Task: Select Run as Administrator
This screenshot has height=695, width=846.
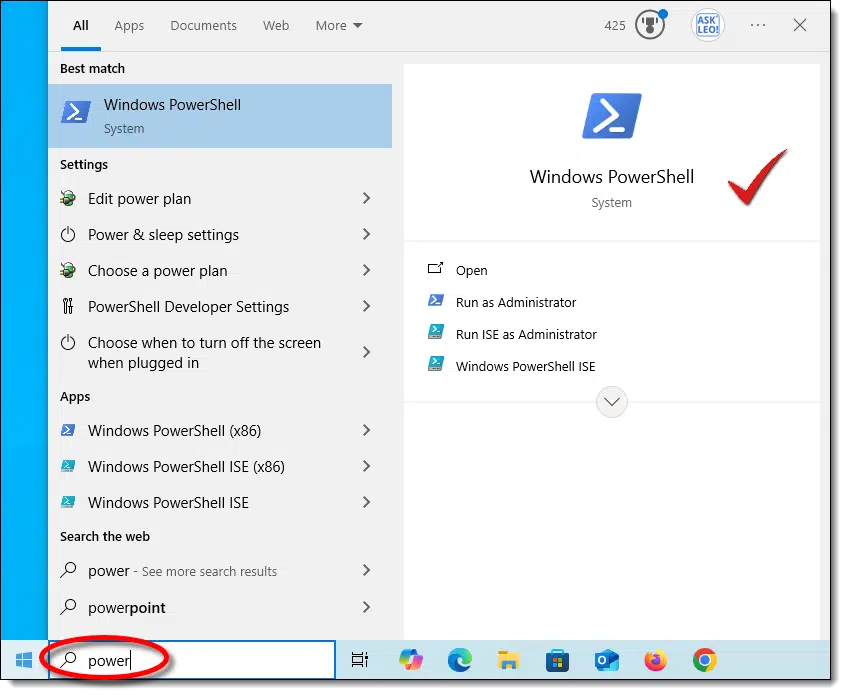Action: coord(515,303)
